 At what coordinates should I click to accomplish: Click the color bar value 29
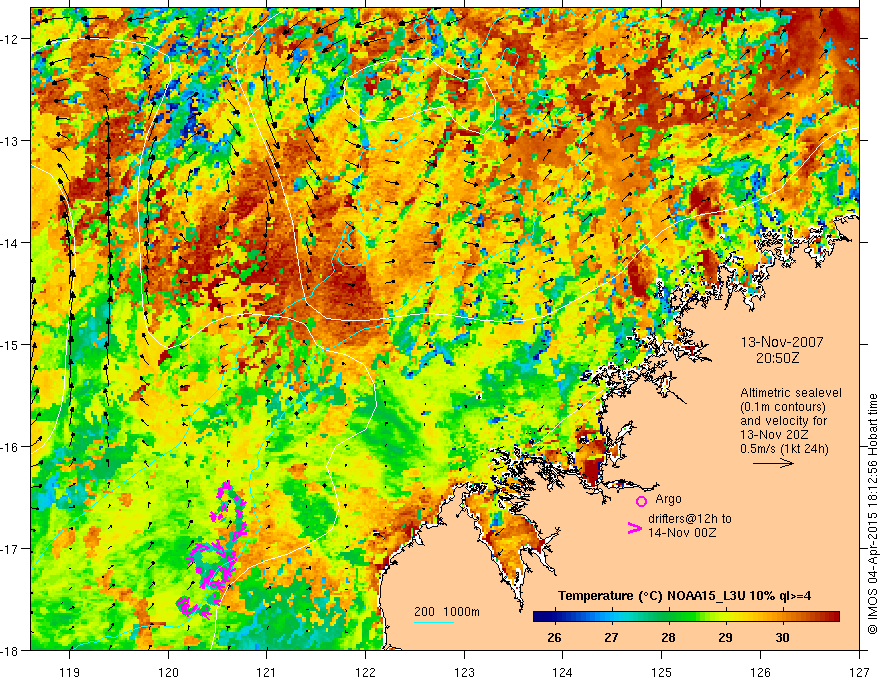coord(725,638)
